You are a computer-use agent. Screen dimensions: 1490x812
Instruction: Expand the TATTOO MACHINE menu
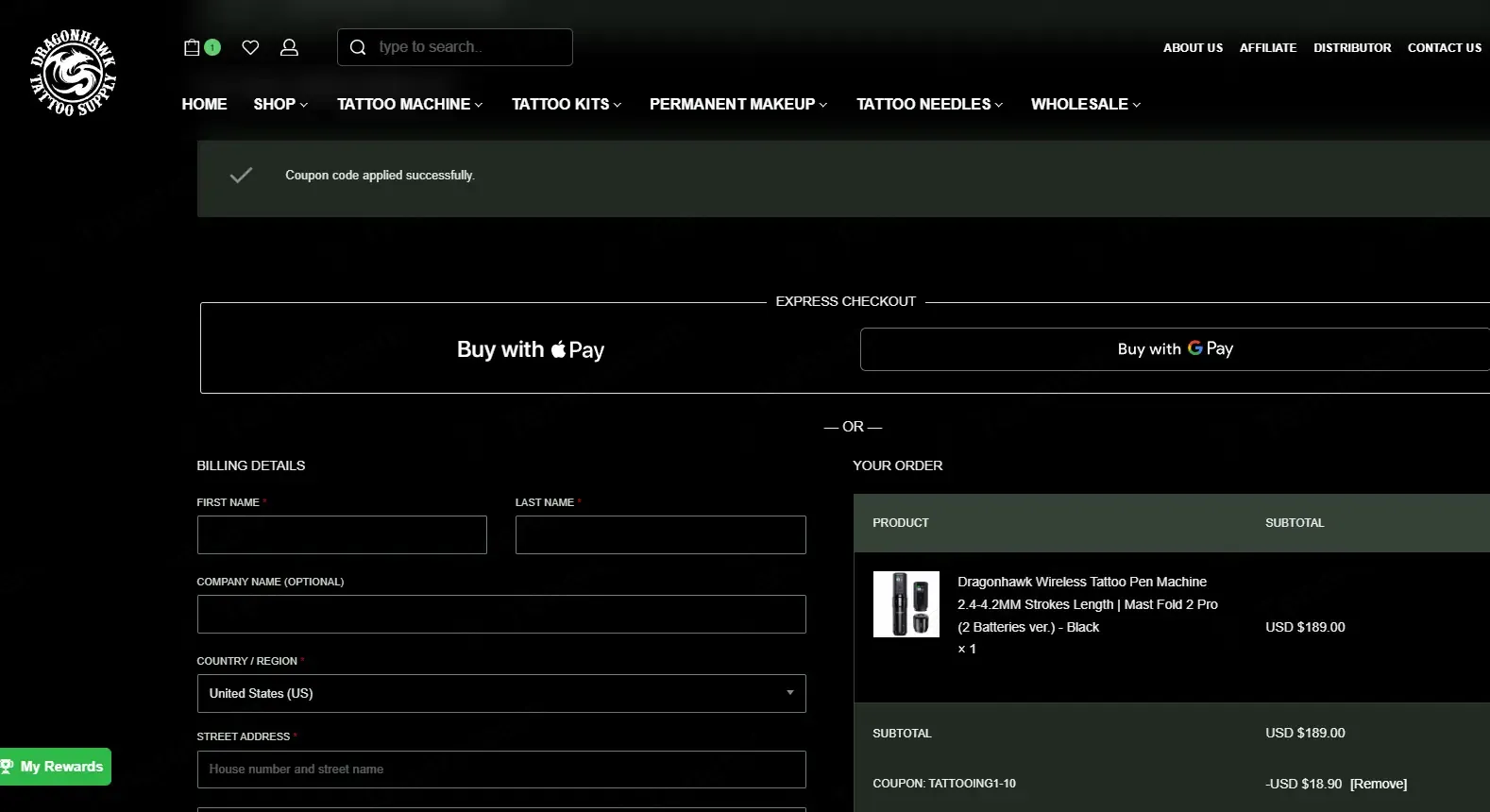(410, 104)
